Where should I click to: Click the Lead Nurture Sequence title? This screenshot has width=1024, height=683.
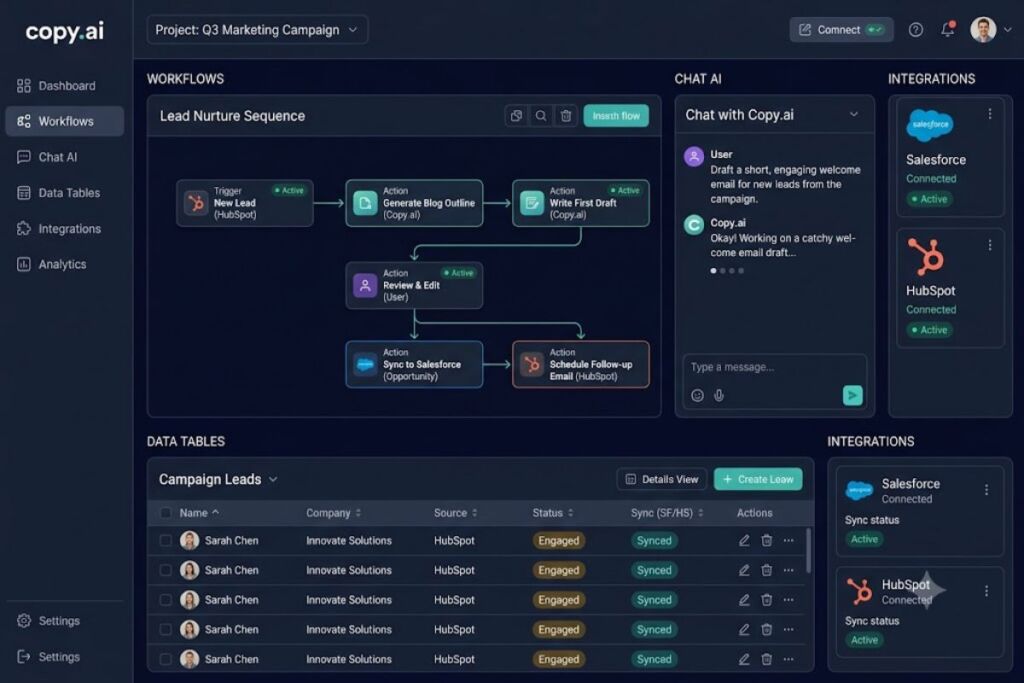[x=232, y=116]
